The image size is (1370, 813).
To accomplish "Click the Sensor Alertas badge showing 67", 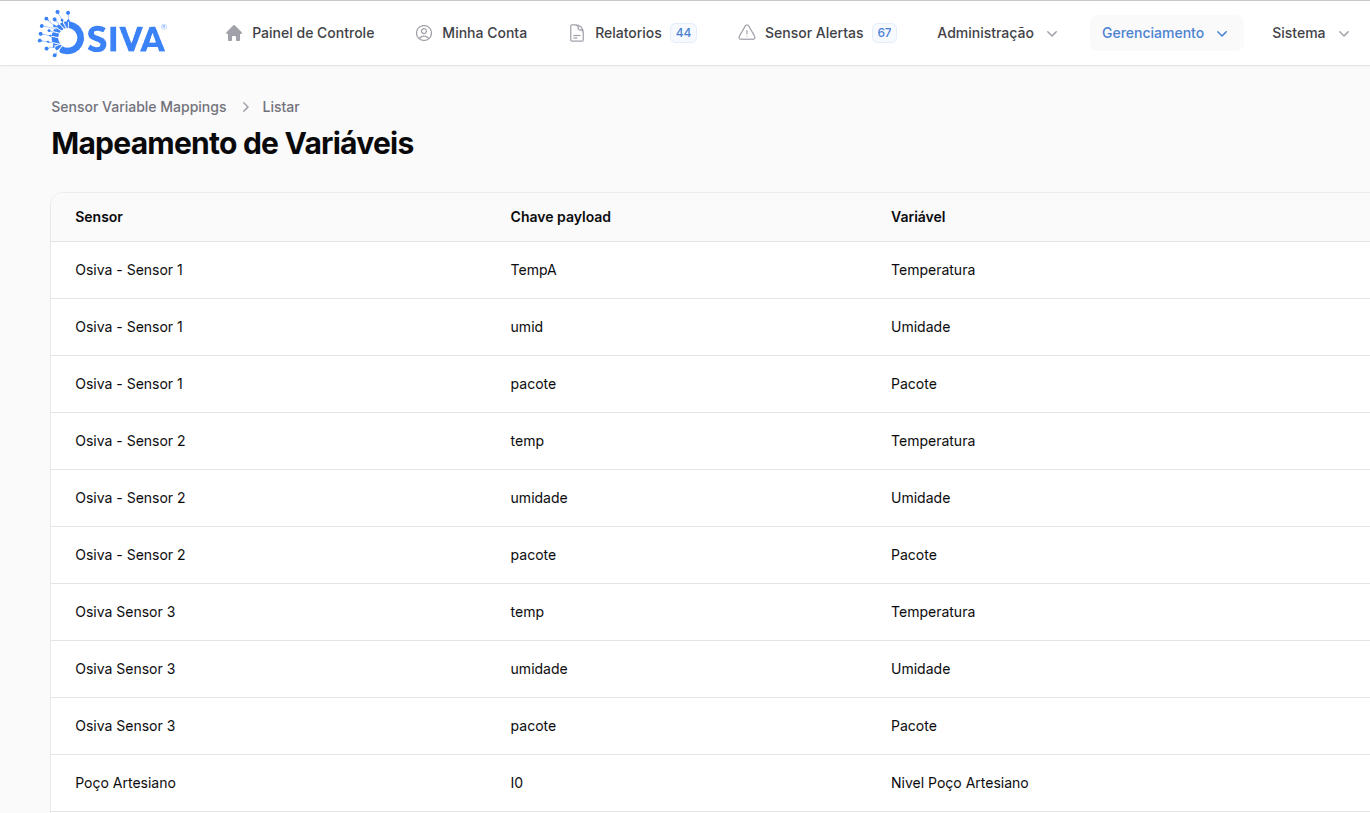I will (884, 33).
